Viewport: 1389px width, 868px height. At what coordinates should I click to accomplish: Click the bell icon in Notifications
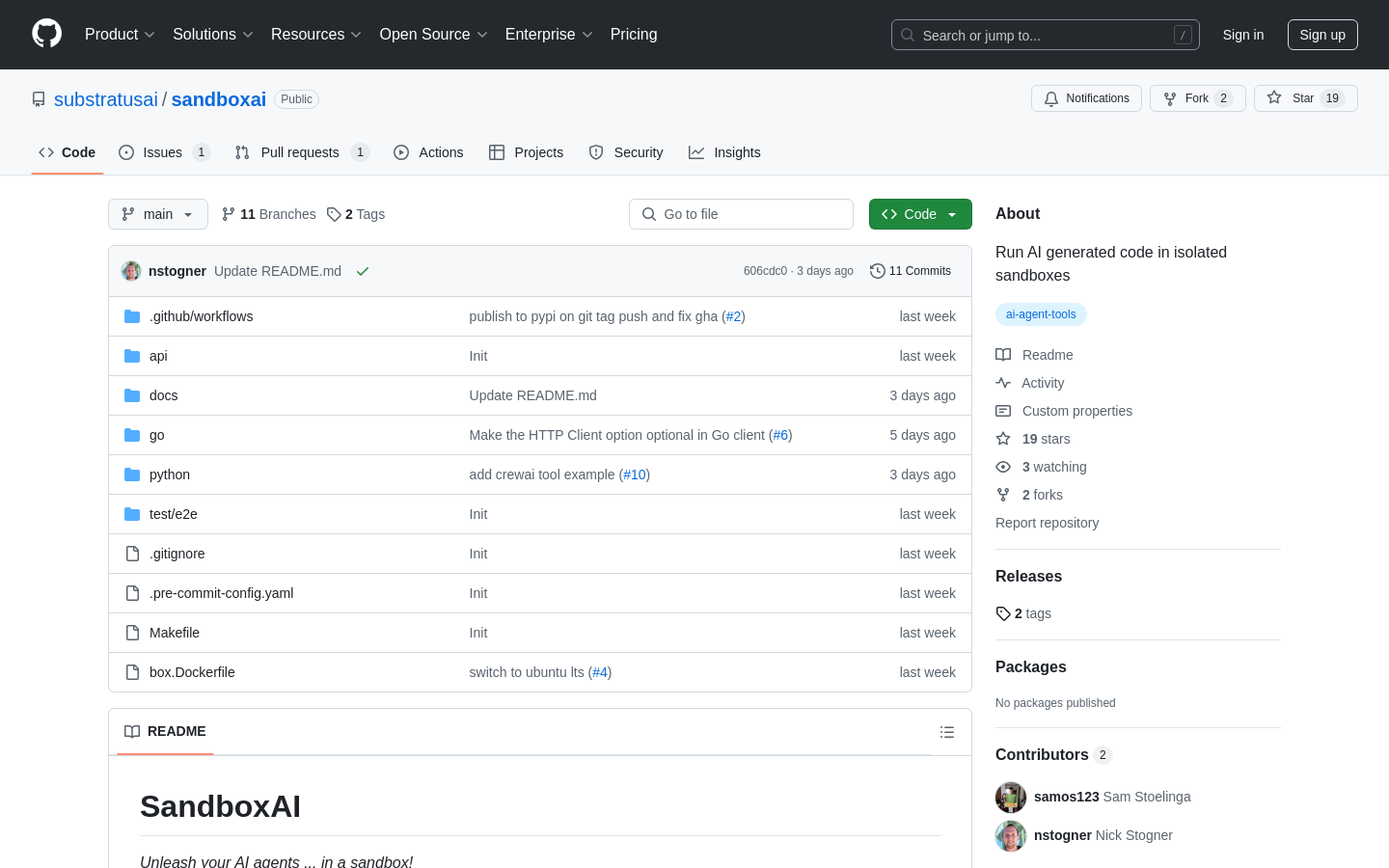1051,98
